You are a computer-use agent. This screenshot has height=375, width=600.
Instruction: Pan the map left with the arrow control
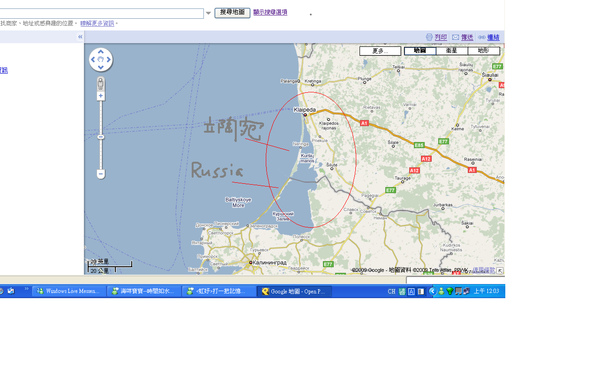coord(93,59)
